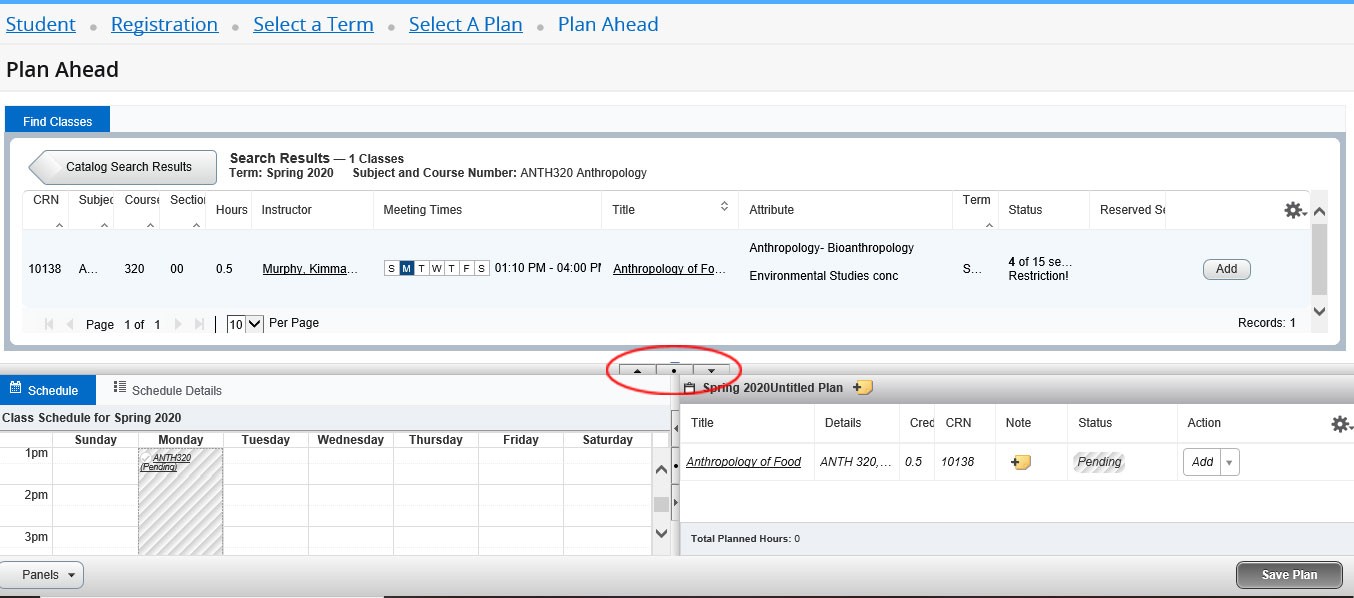Click Pending status for Anthropology of Food
1354x598 pixels.
1099,462
